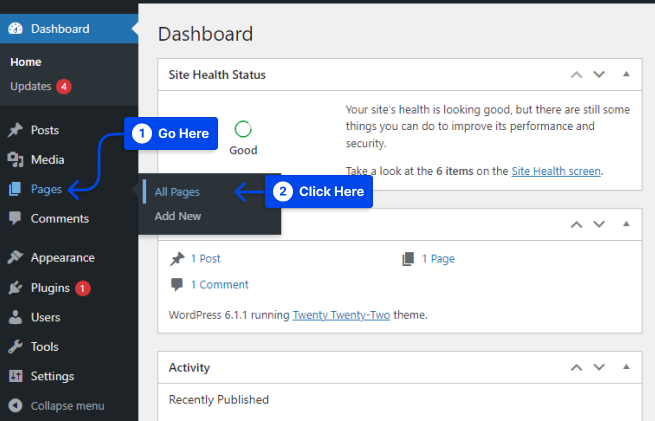655x421 pixels.
Task: Click the comment icon beside 1 Comment
Action: point(177,284)
